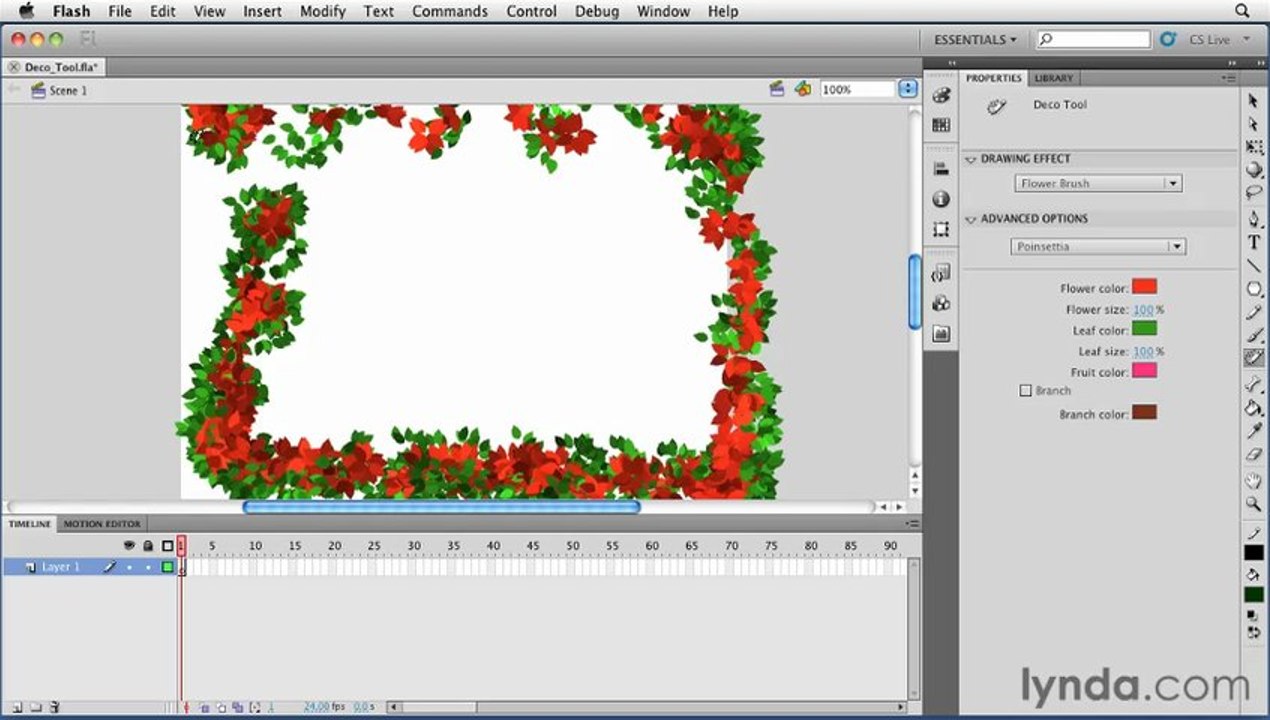1270x720 pixels.
Task: Open the Swatches panel icon
Action: pyautogui.click(x=940, y=125)
